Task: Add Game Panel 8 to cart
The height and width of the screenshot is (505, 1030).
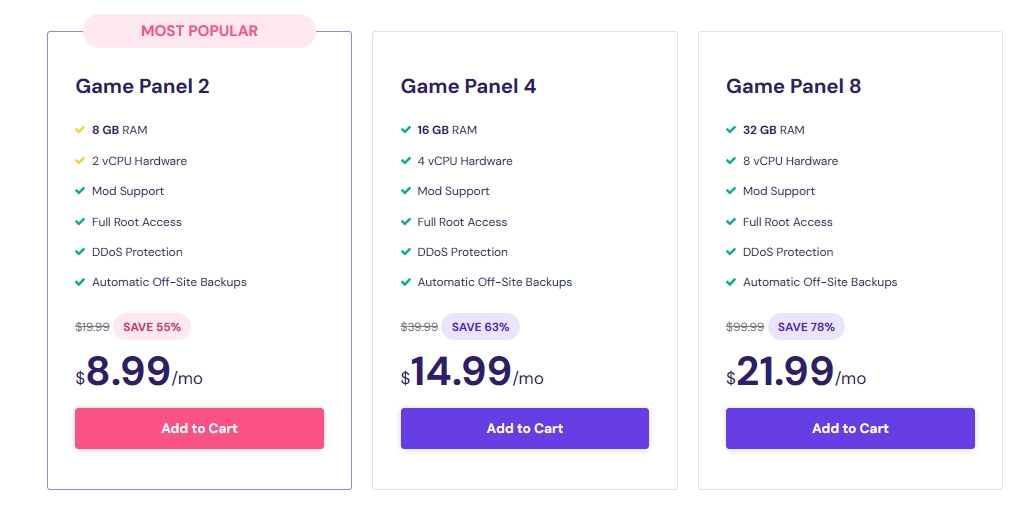Action: [x=850, y=428]
